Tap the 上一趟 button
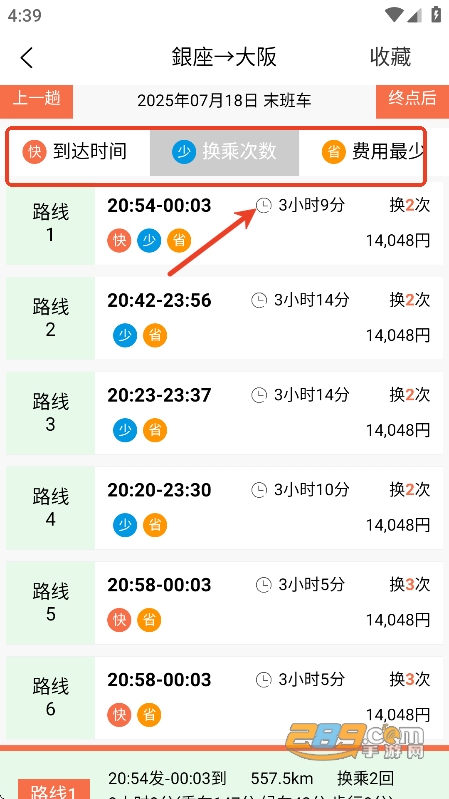This screenshot has width=449, height=799. pos(37,101)
